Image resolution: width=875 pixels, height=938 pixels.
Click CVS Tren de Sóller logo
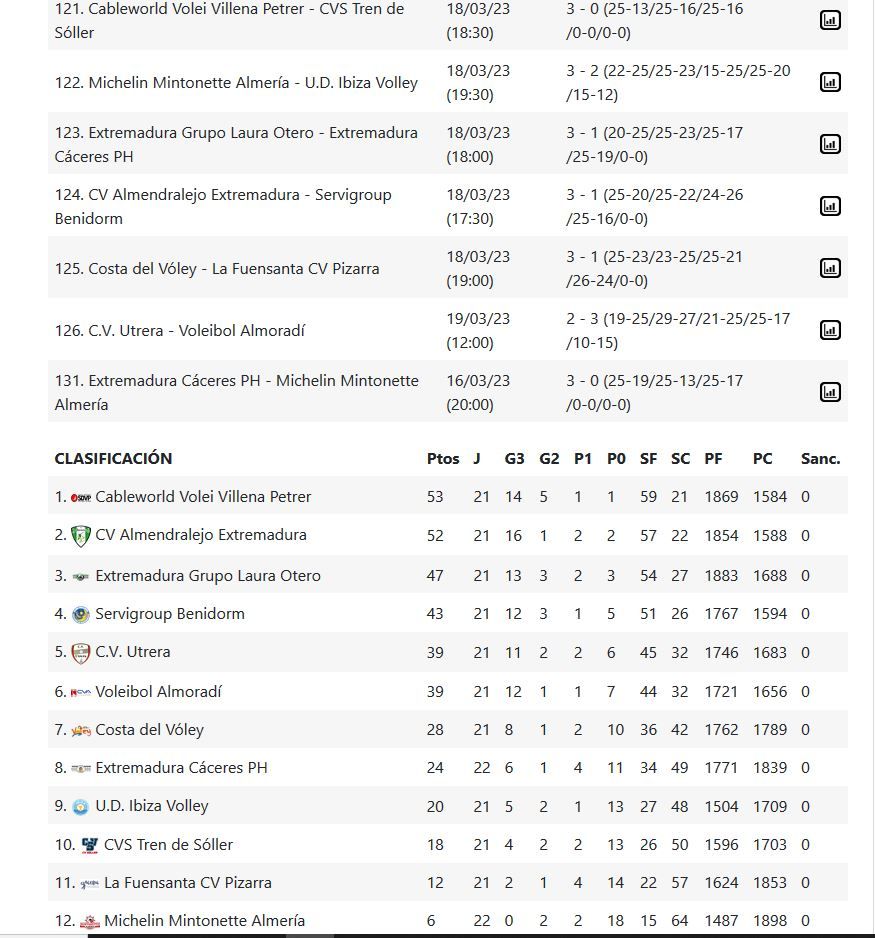[90, 846]
